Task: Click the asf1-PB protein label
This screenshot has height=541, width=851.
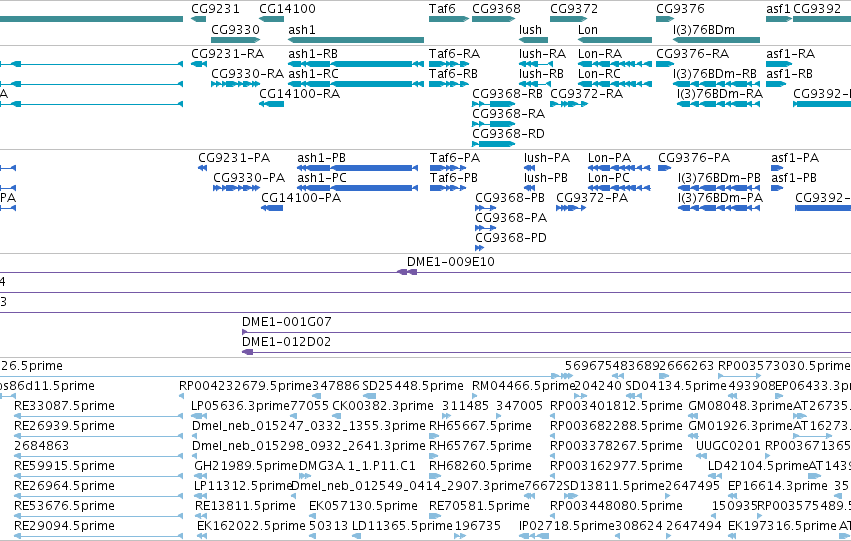Action: (x=793, y=178)
